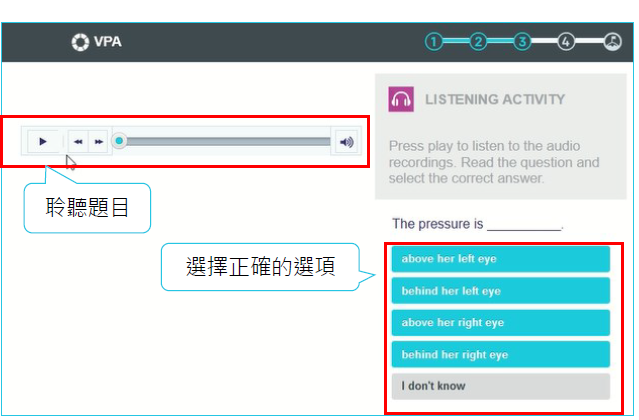Click the audio progress slider handle
This screenshot has height=420, width=639.
(x=119, y=142)
